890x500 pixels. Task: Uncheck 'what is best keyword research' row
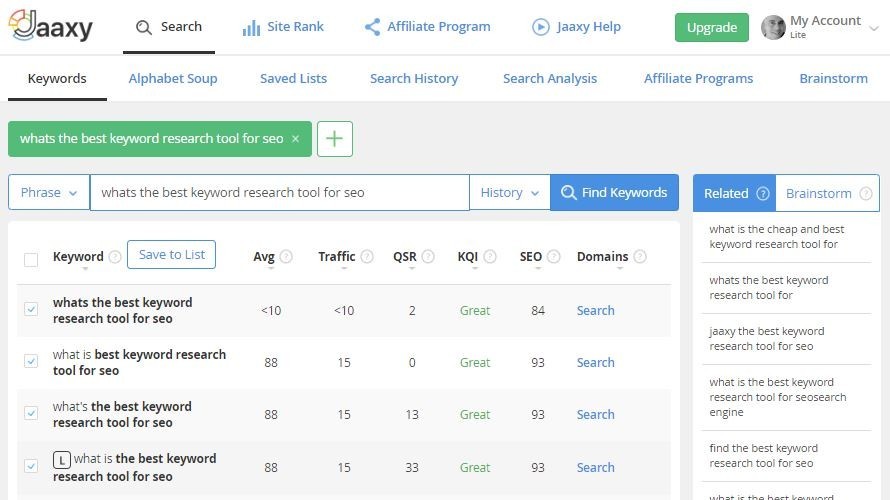tap(31, 361)
